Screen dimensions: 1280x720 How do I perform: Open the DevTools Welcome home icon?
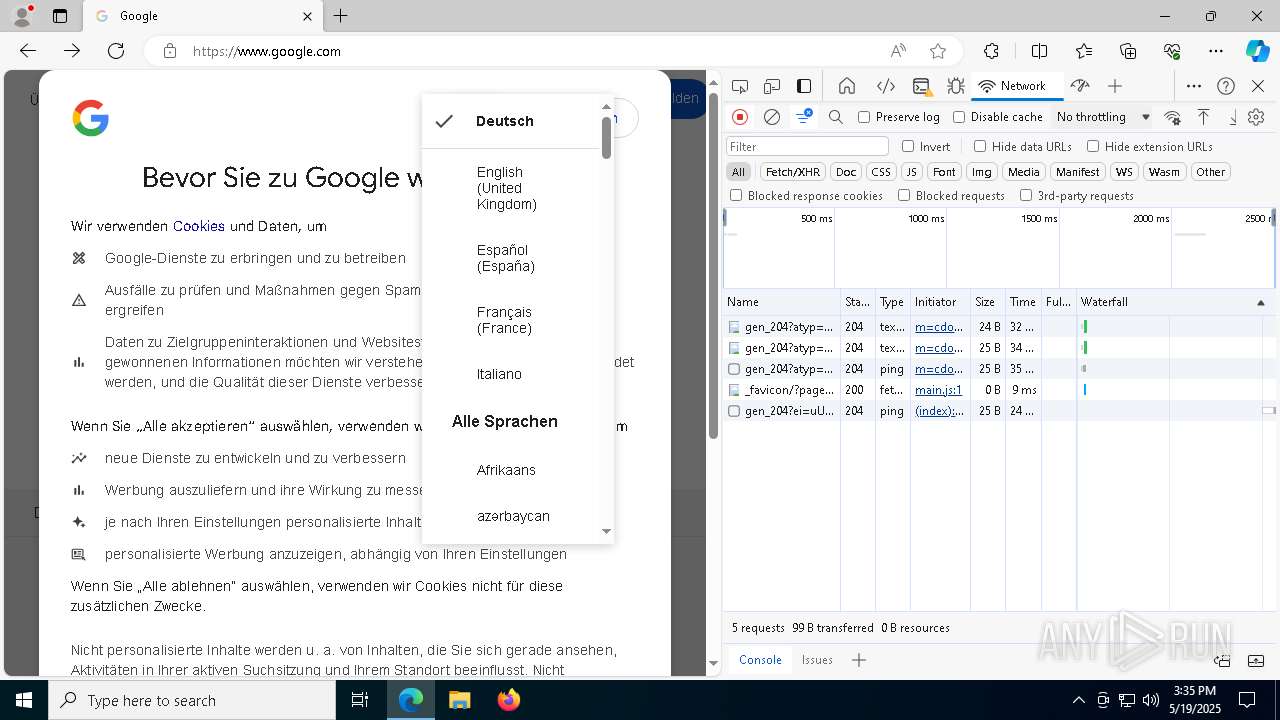[847, 86]
